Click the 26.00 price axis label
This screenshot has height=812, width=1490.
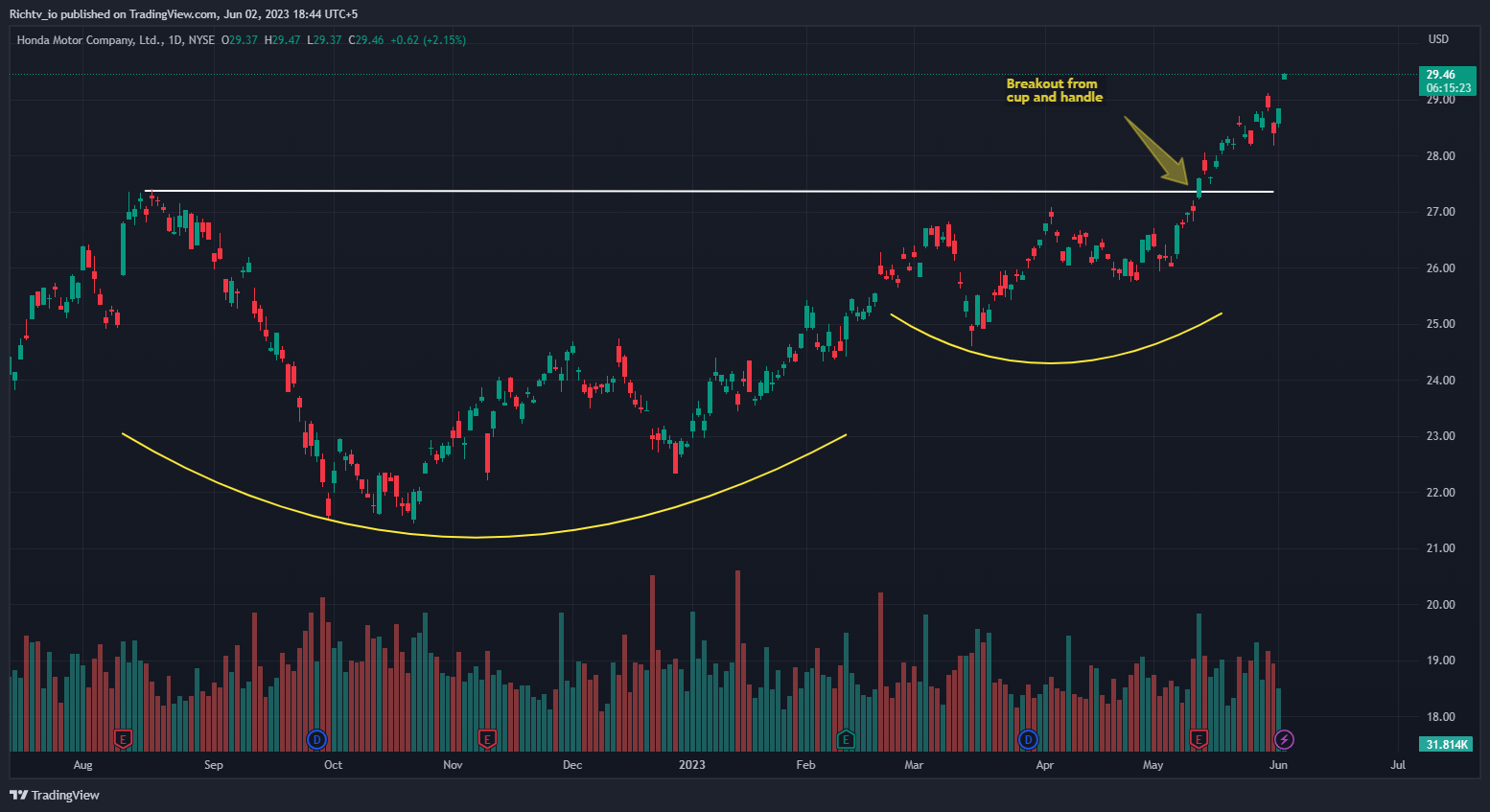coord(1440,268)
